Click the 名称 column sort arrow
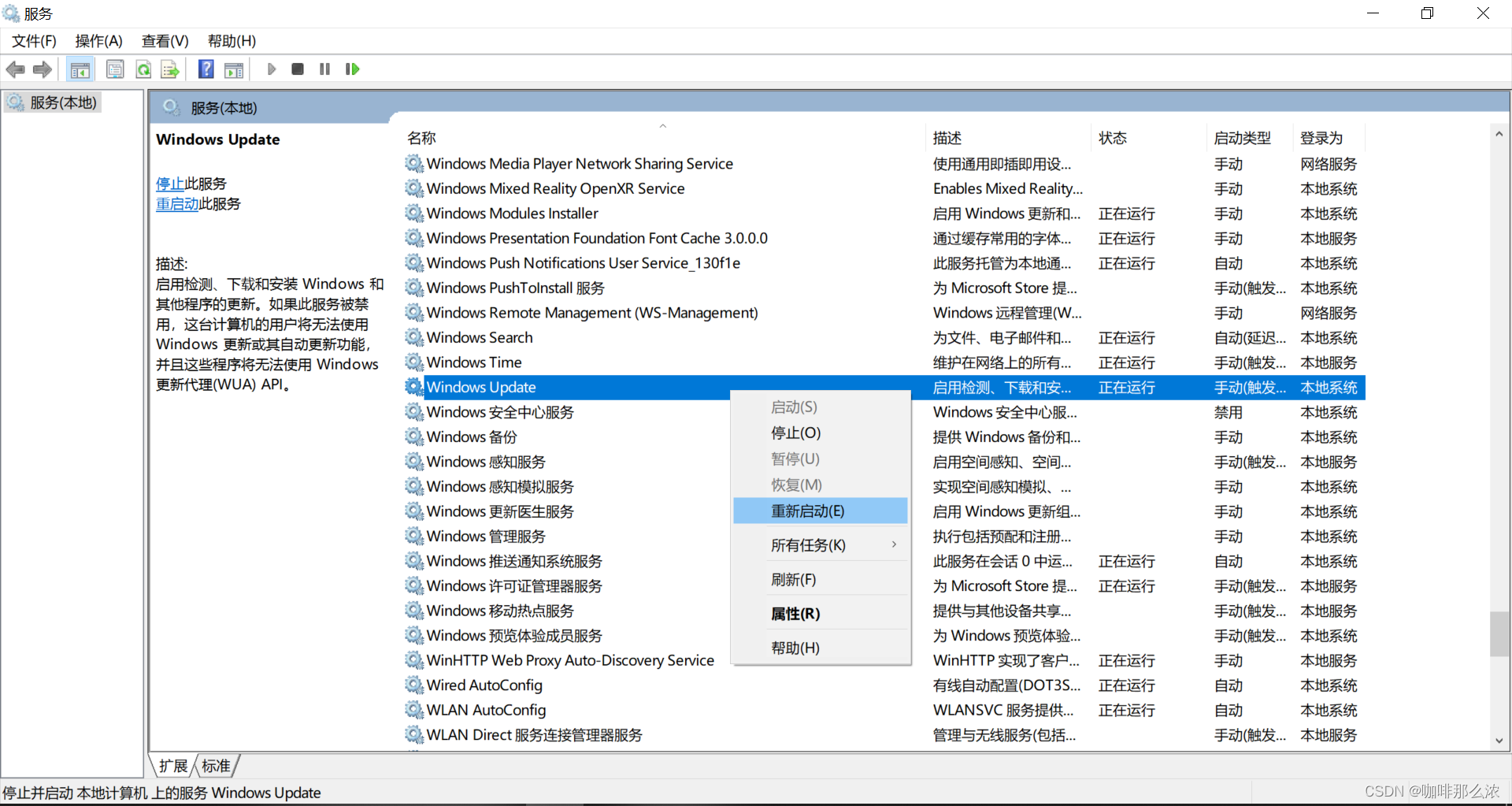This screenshot has width=1512, height=806. [x=662, y=126]
